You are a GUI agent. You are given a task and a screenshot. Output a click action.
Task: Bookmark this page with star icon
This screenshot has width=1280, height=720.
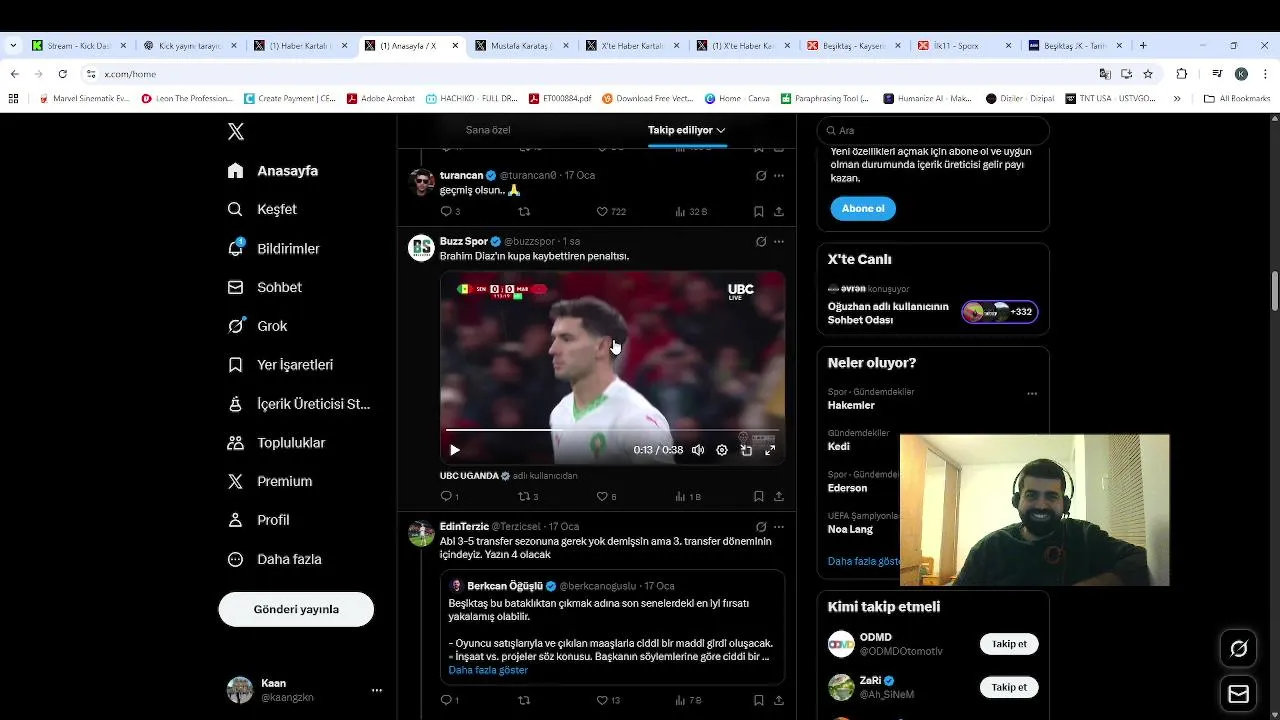(x=1148, y=74)
